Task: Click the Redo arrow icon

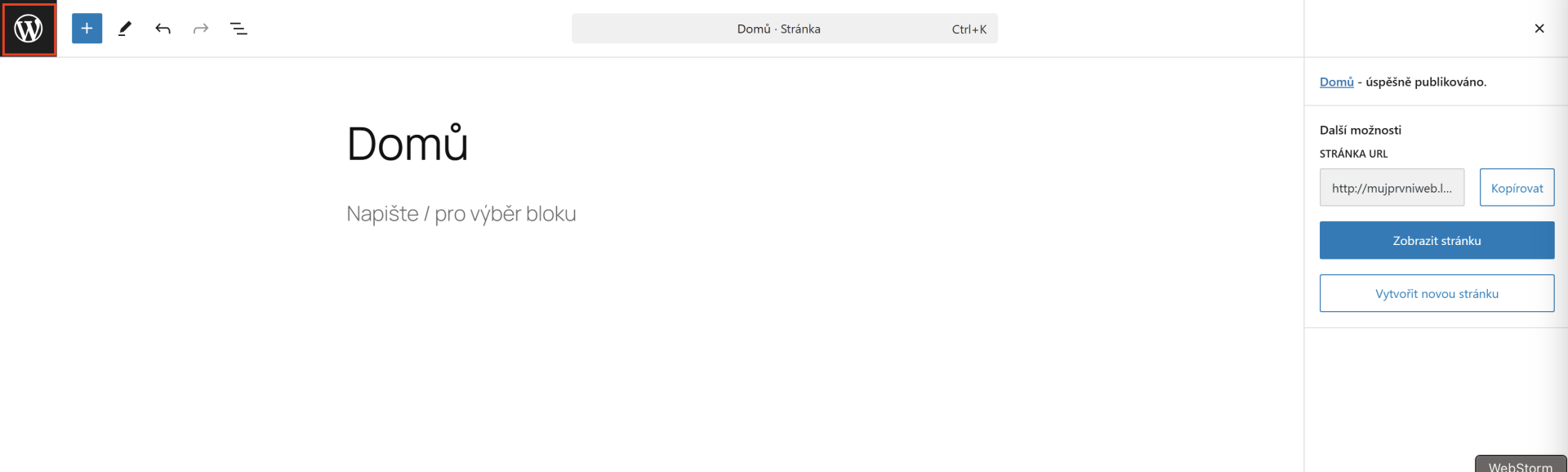Action: point(201,29)
